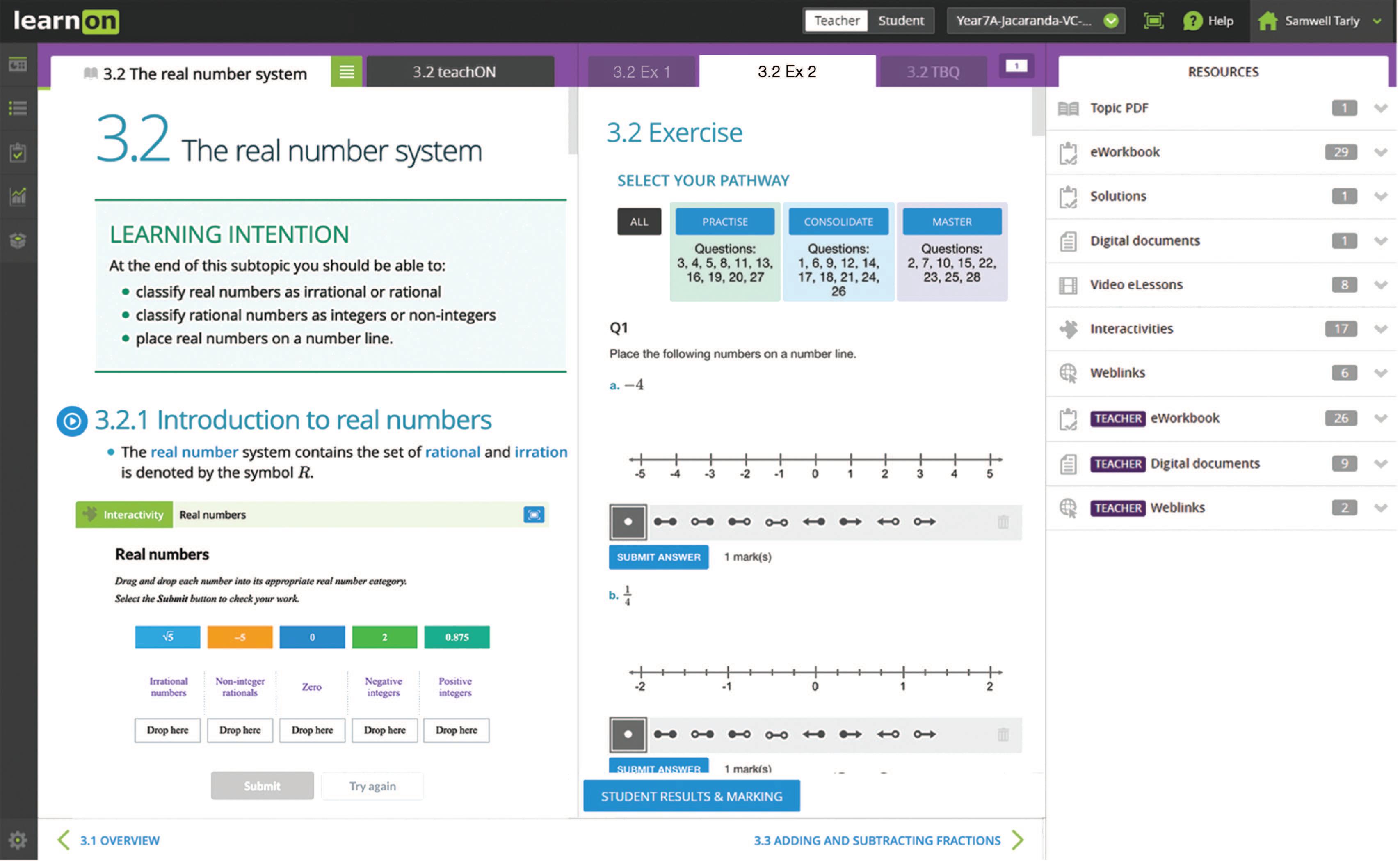Expand the Video eLessons resources

[1381, 285]
